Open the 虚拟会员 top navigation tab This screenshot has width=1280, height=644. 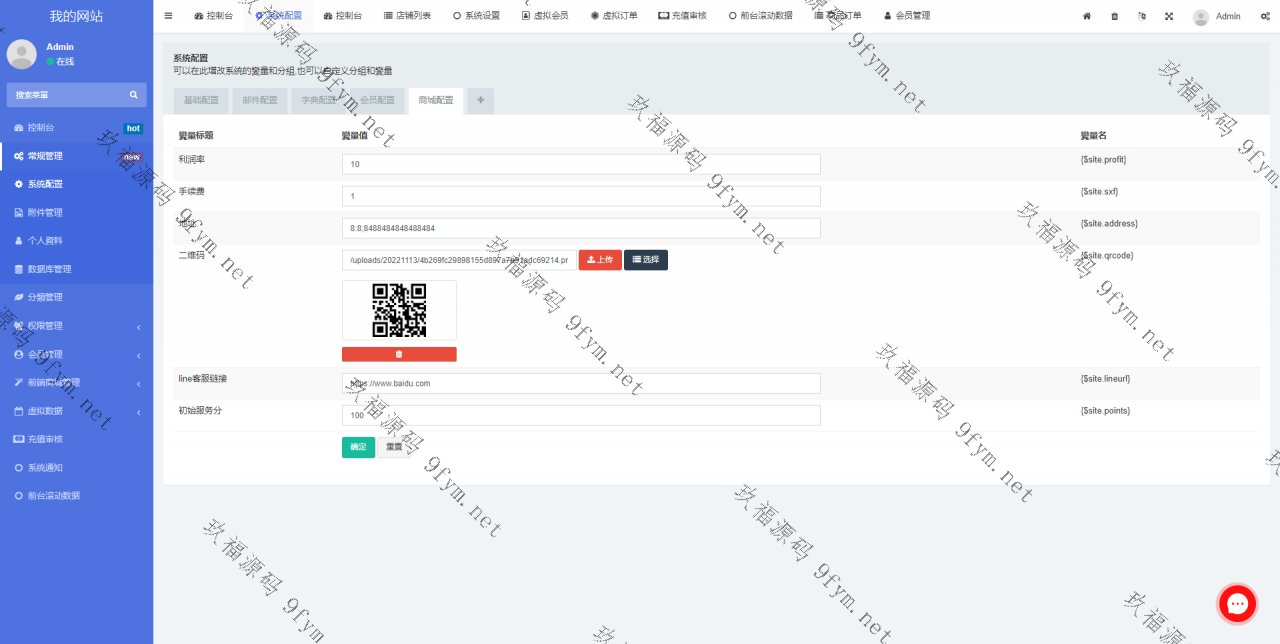545,16
